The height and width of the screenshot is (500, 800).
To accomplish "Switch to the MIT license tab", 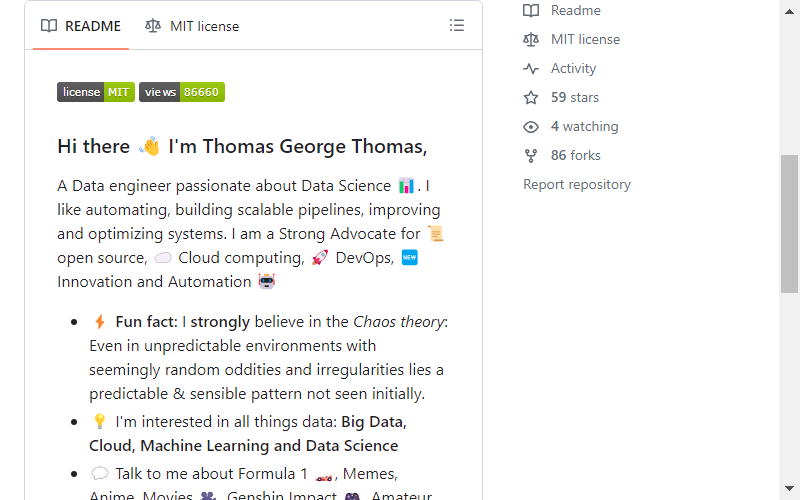I will (192, 26).
